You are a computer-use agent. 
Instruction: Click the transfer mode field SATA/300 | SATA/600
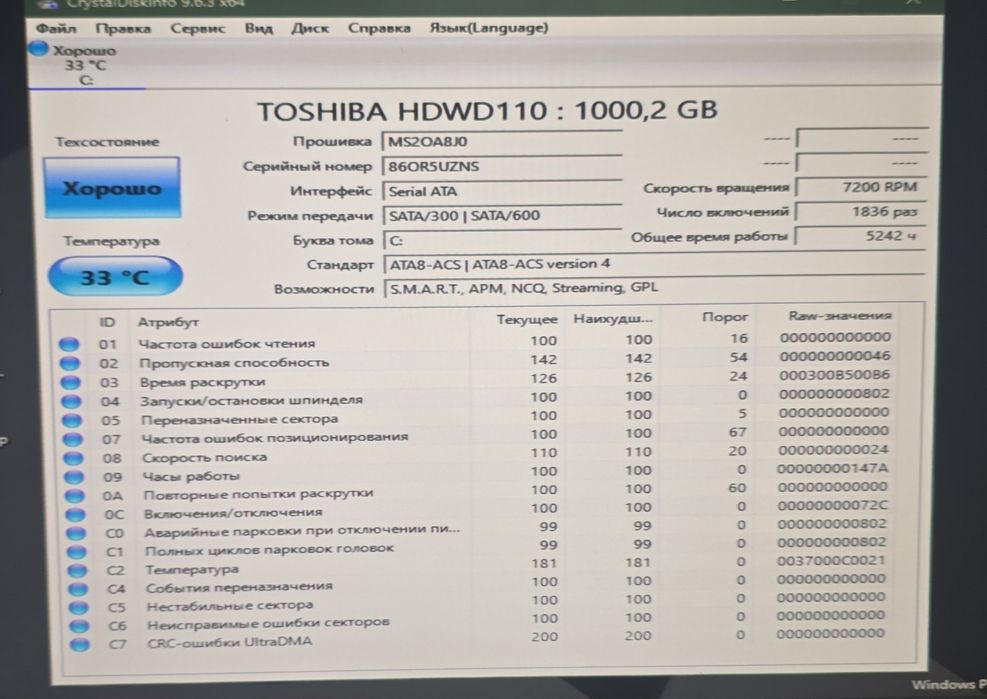[x=502, y=215]
